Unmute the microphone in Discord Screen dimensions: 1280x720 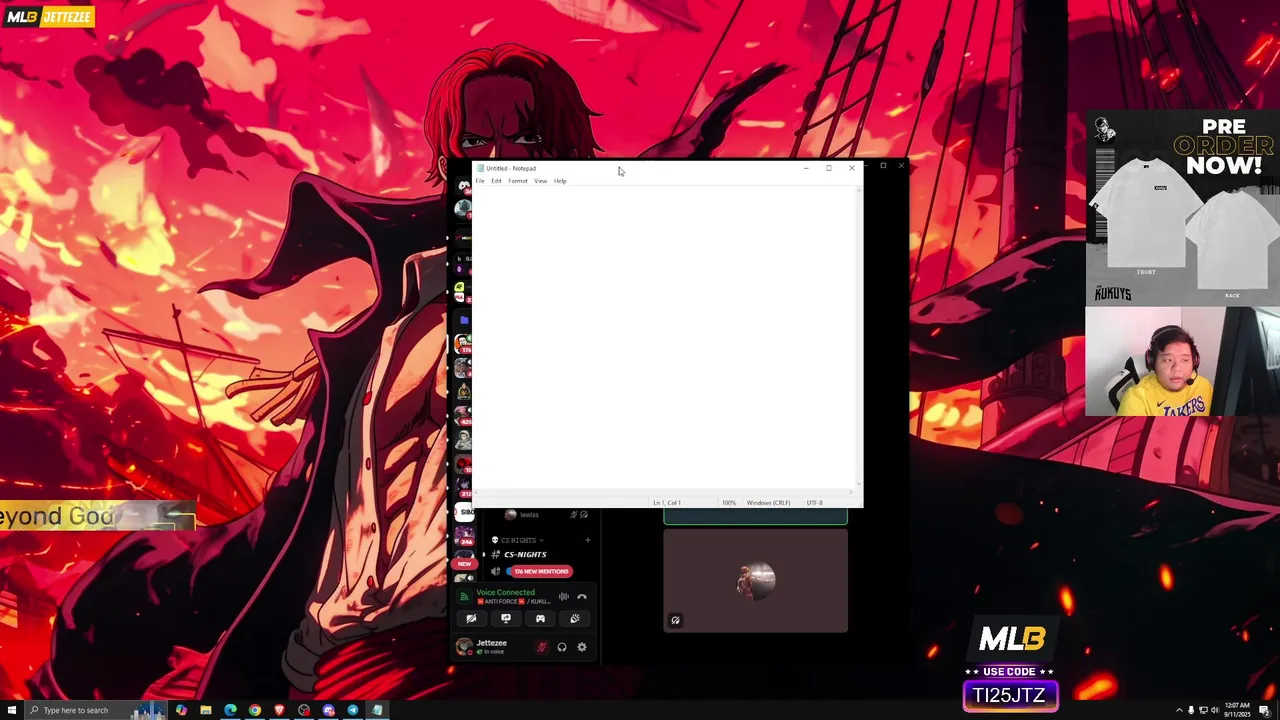point(541,647)
